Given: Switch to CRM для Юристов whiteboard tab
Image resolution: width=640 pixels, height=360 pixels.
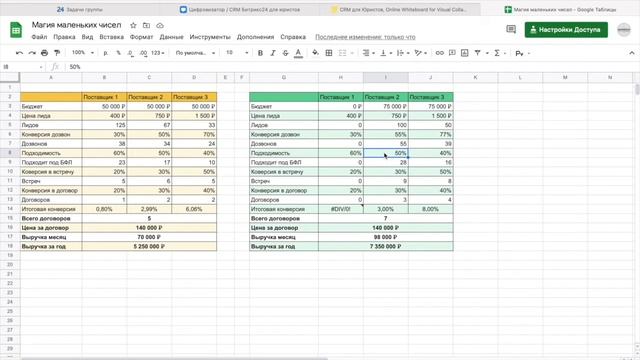Looking at the screenshot, I should (x=399, y=9).
